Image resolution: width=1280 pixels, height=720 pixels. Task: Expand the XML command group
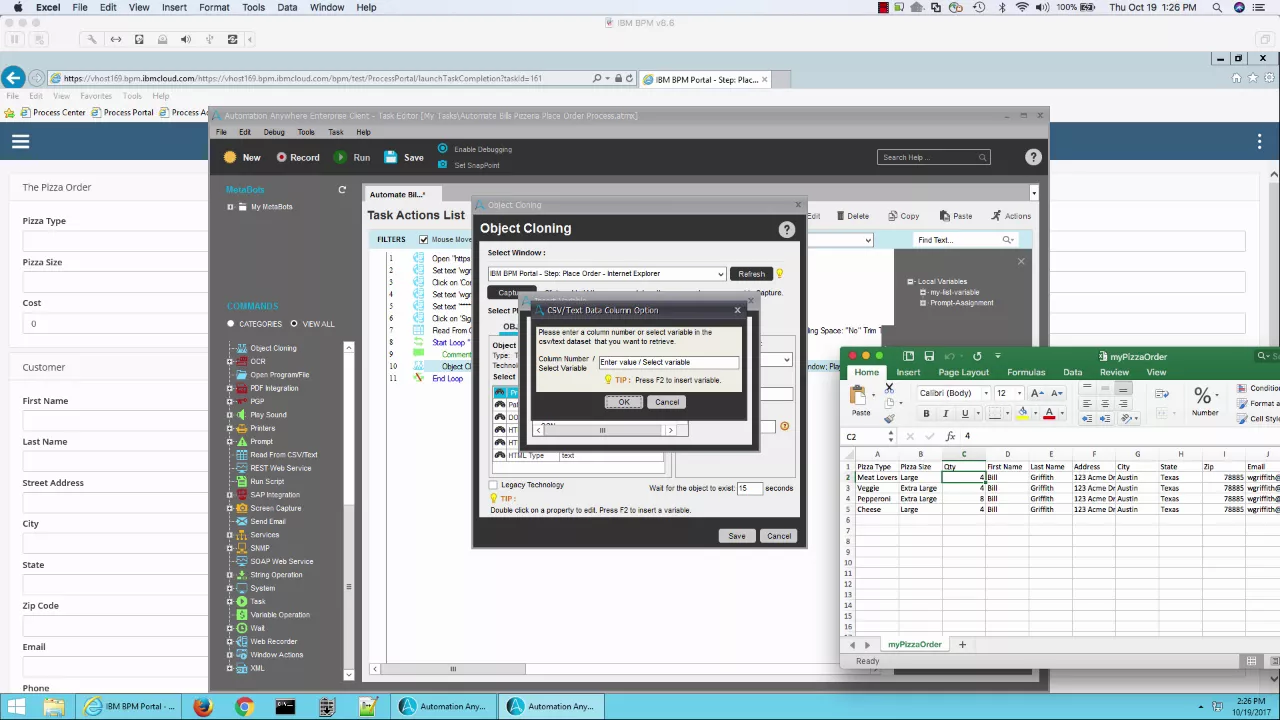point(230,668)
